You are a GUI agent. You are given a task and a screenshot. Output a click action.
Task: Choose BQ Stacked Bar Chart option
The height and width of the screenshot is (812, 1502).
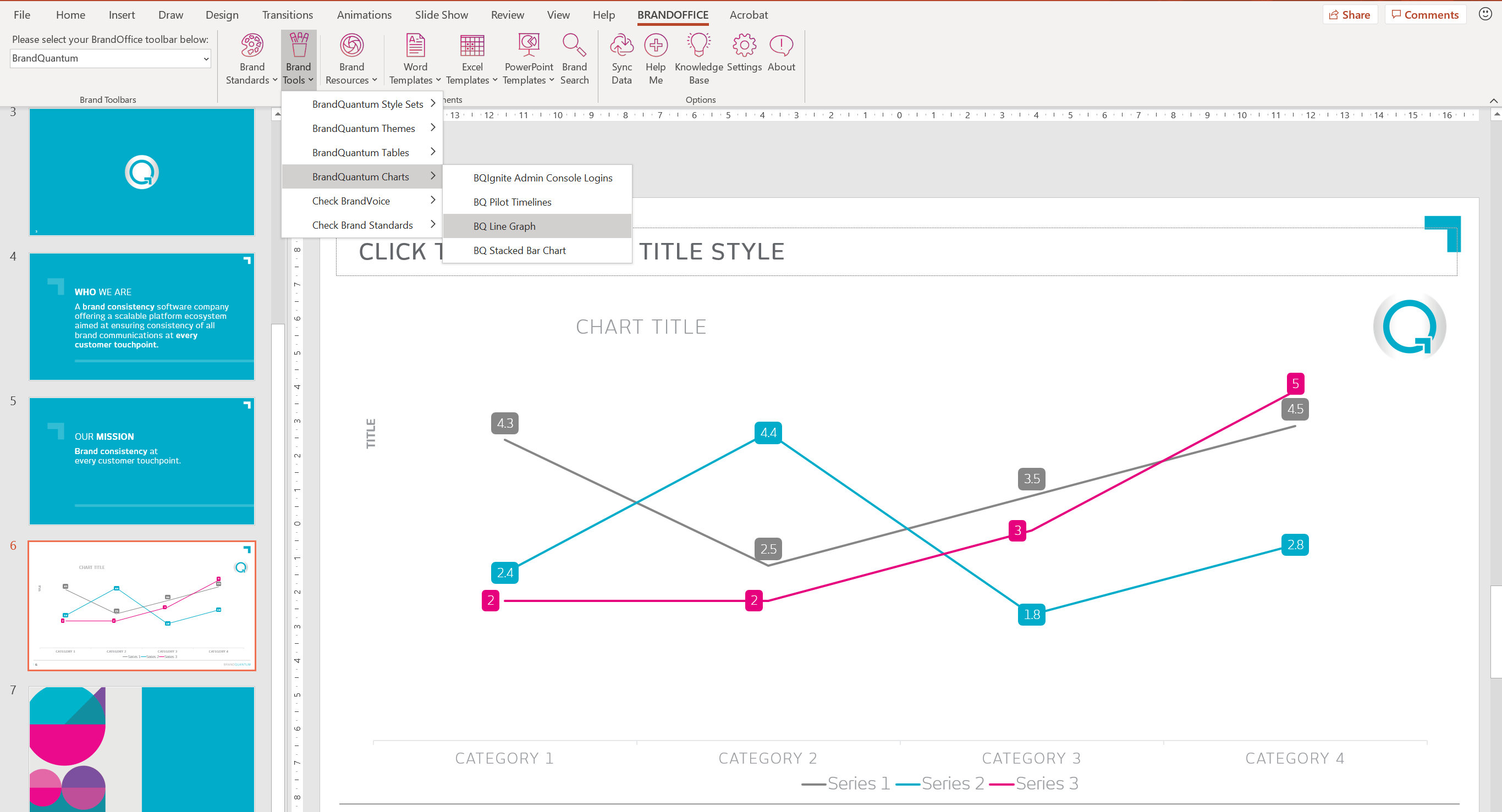click(520, 251)
